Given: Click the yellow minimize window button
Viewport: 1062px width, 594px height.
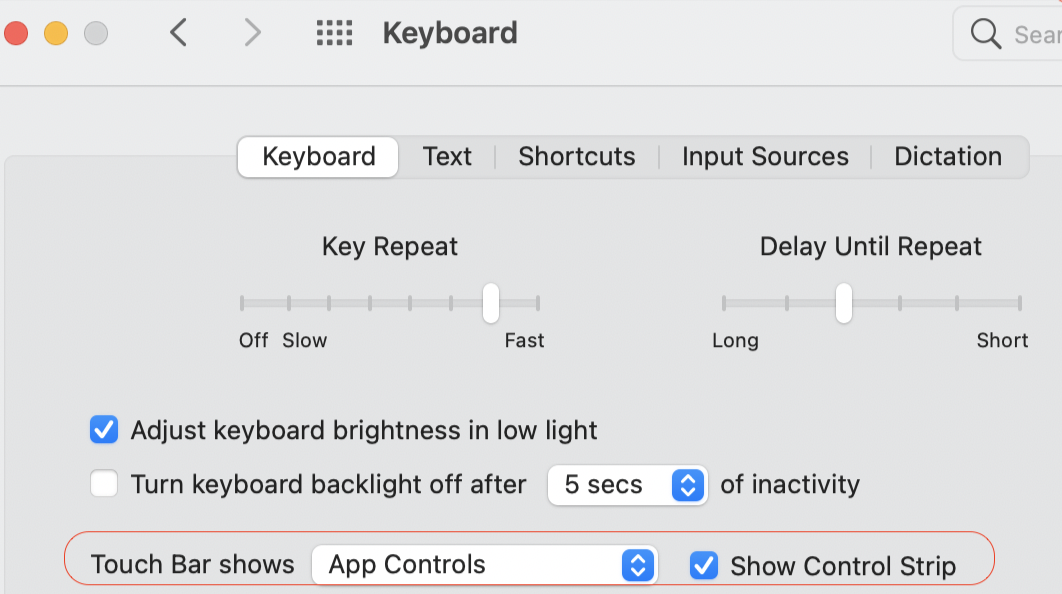Looking at the screenshot, I should pyautogui.click(x=56, y=33).
